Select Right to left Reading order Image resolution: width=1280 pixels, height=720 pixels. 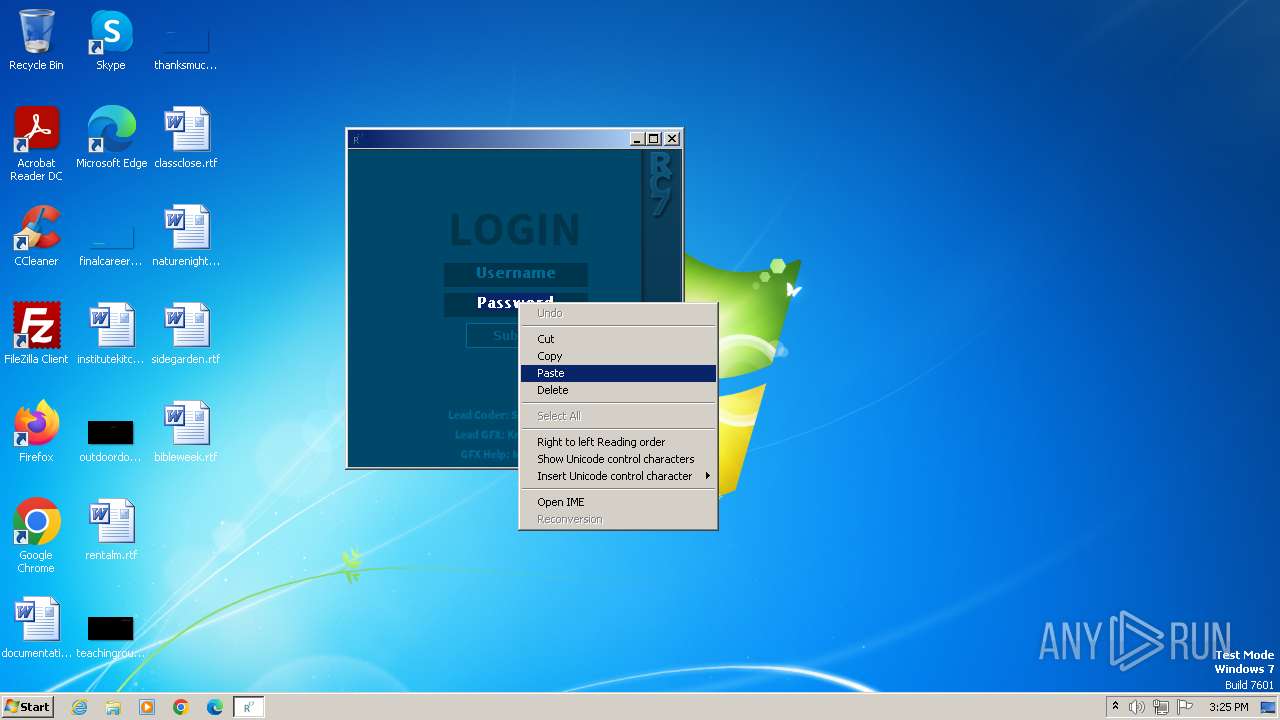(618, 442)
